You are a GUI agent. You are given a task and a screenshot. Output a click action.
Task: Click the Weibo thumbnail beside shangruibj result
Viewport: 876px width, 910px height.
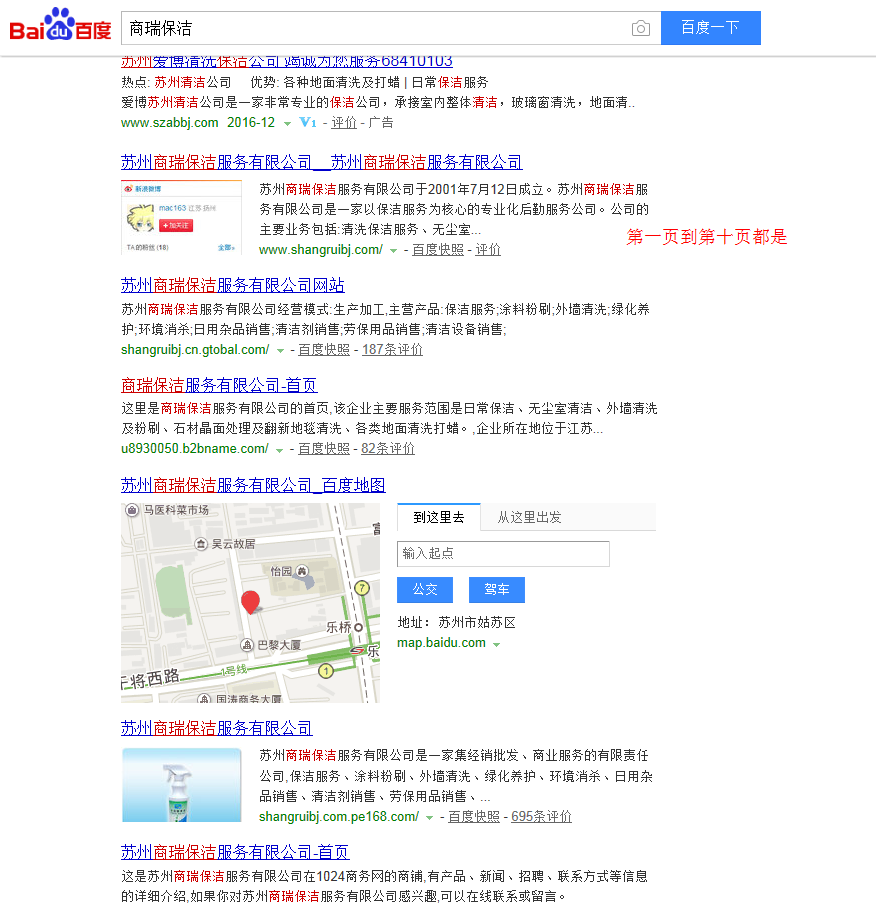coord(181,218)
